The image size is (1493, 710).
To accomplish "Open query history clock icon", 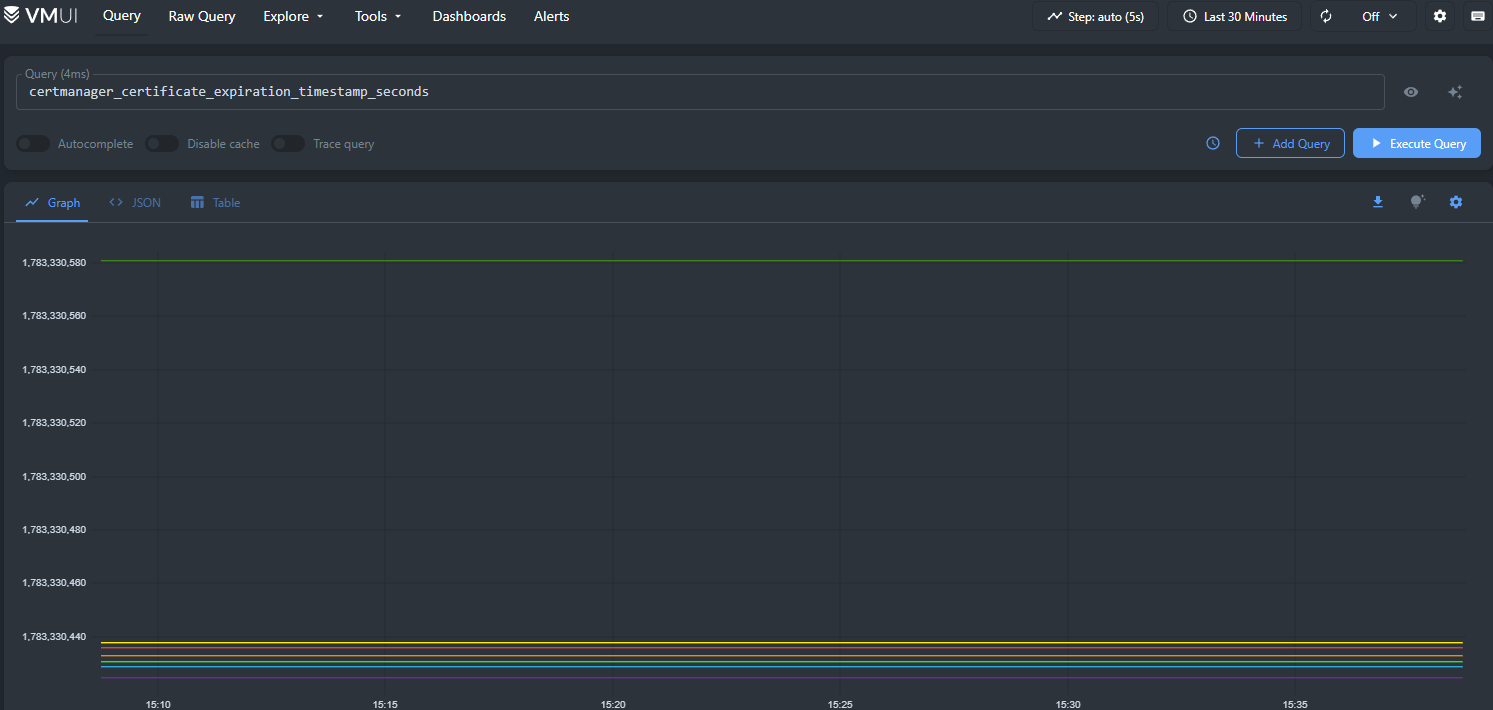I will click(x=1213, y=143).
